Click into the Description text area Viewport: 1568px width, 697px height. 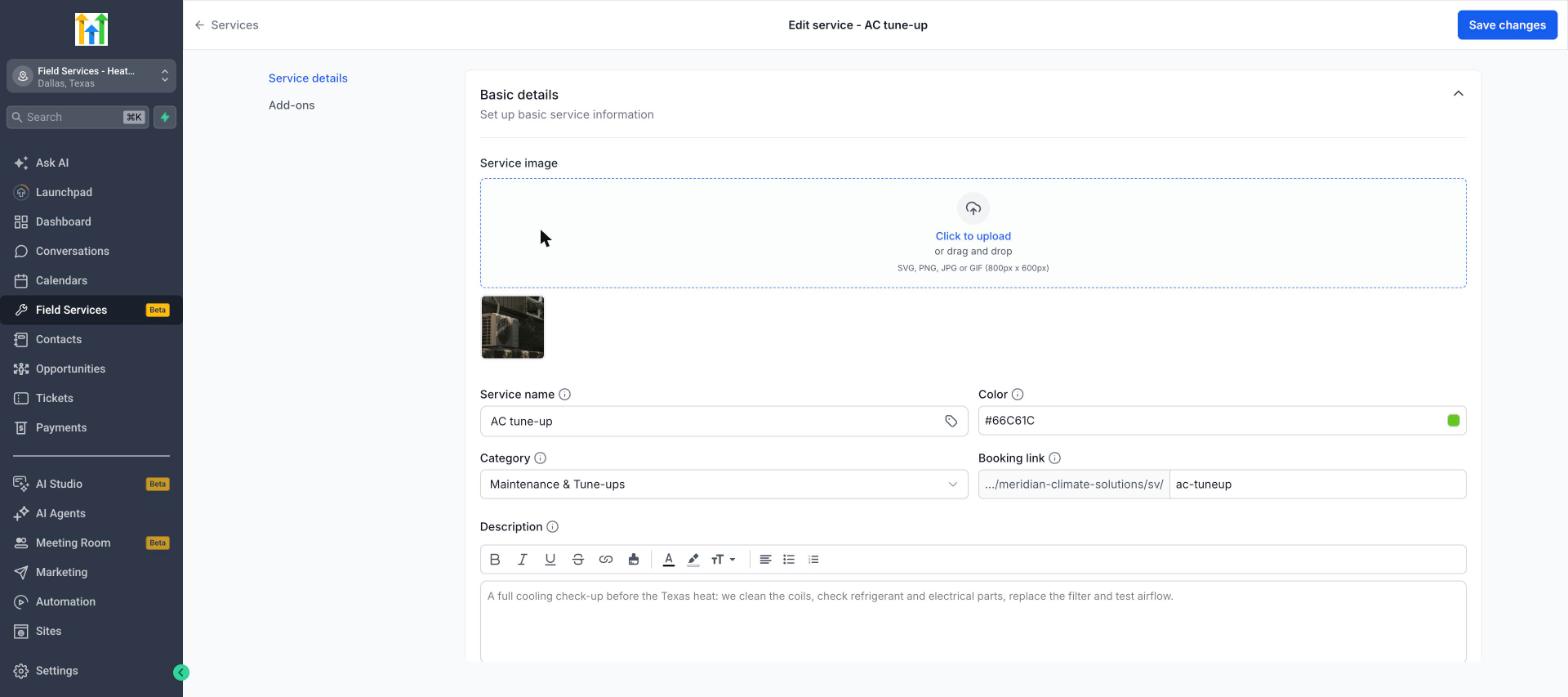click(x=973, y=621)
